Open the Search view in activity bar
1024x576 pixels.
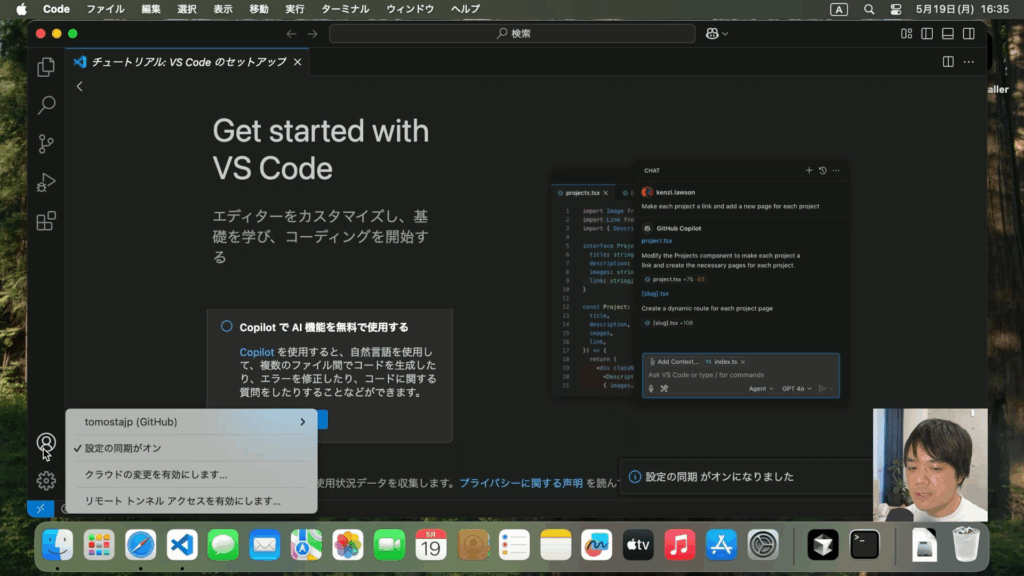point(46,105)
